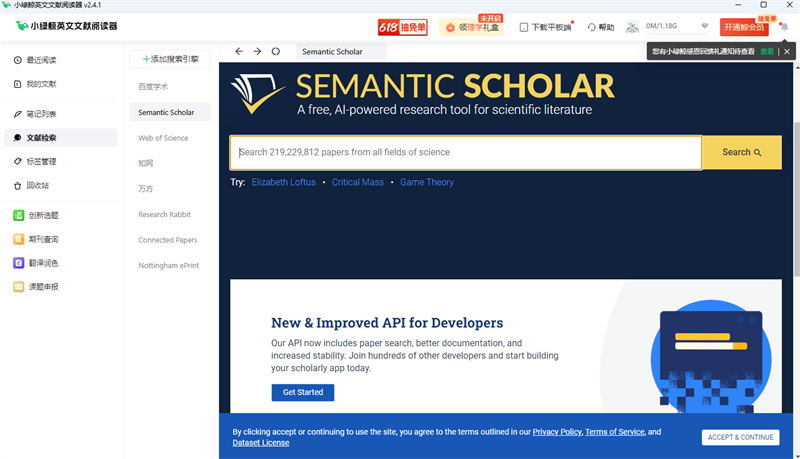
Task: Go back with the left arrow icon
Action: [x=239, y=52]
